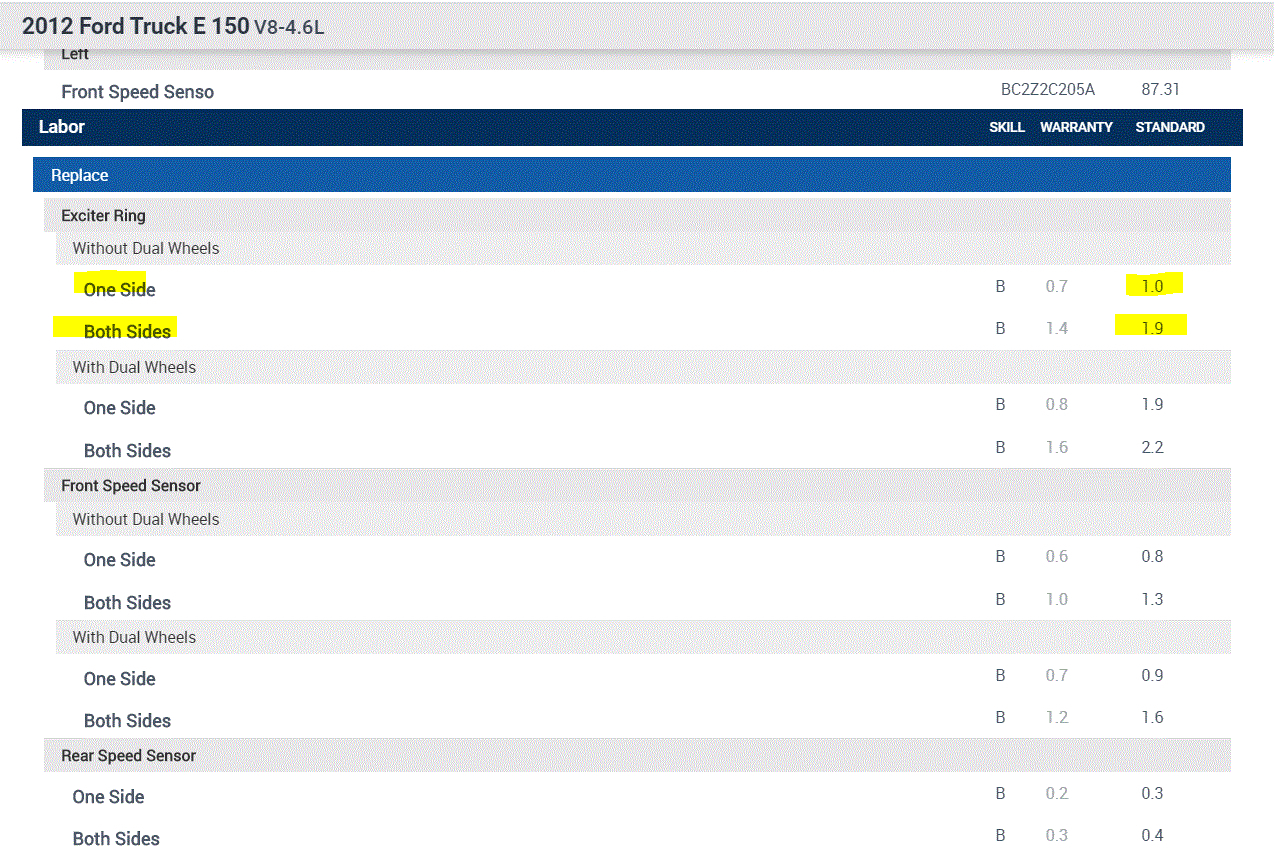Click skill B in highlighted One Side row
Viewport: 1274px width, 866px height.
(x=1000, y=286)
